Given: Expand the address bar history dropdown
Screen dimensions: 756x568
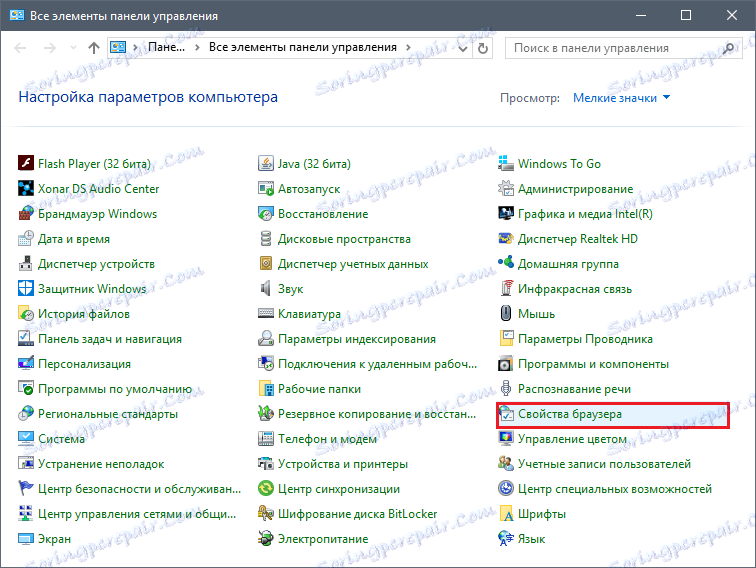Looking at the screenshot, I should [463, 48].
